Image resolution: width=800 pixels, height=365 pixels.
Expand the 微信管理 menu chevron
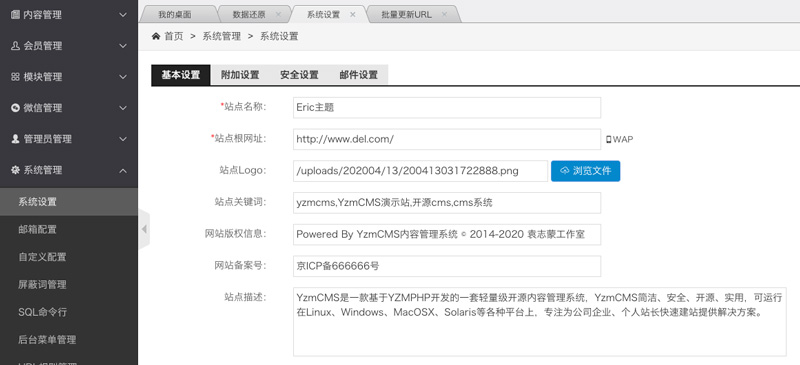123,108
